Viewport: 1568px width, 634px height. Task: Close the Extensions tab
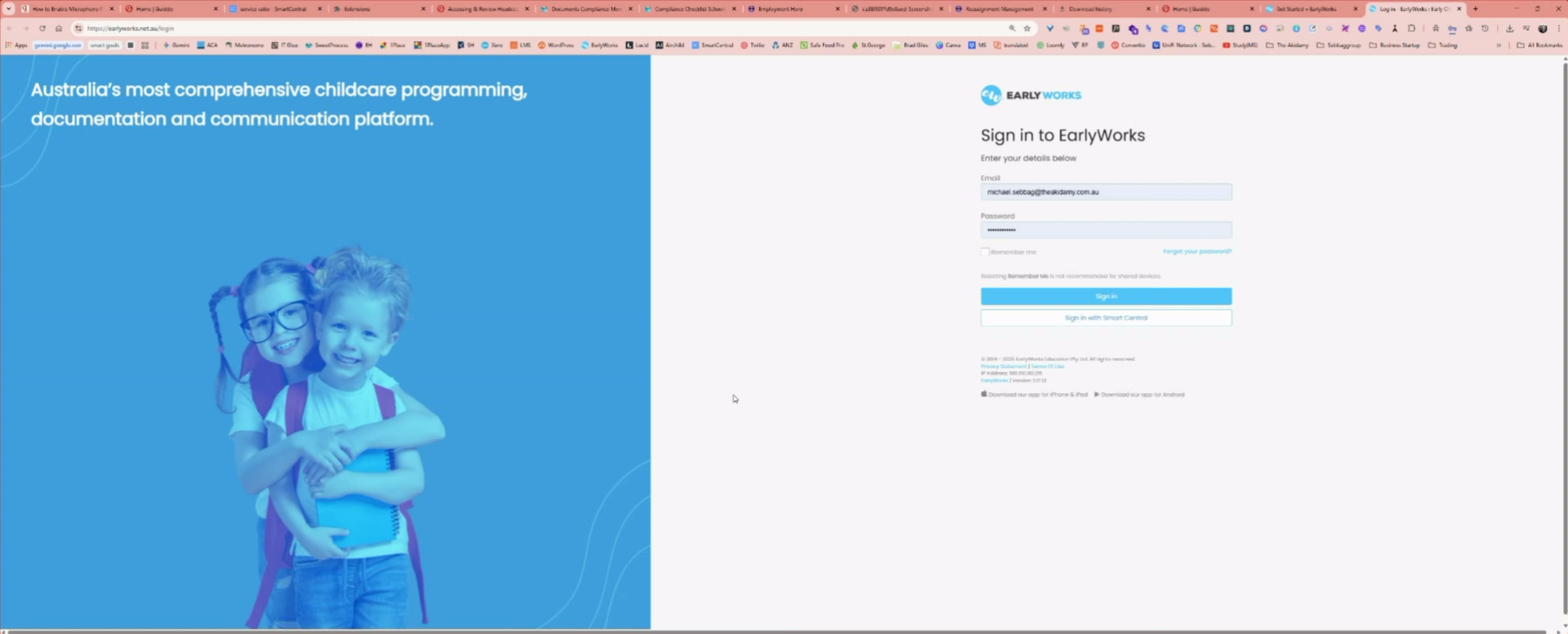point(423,9)
